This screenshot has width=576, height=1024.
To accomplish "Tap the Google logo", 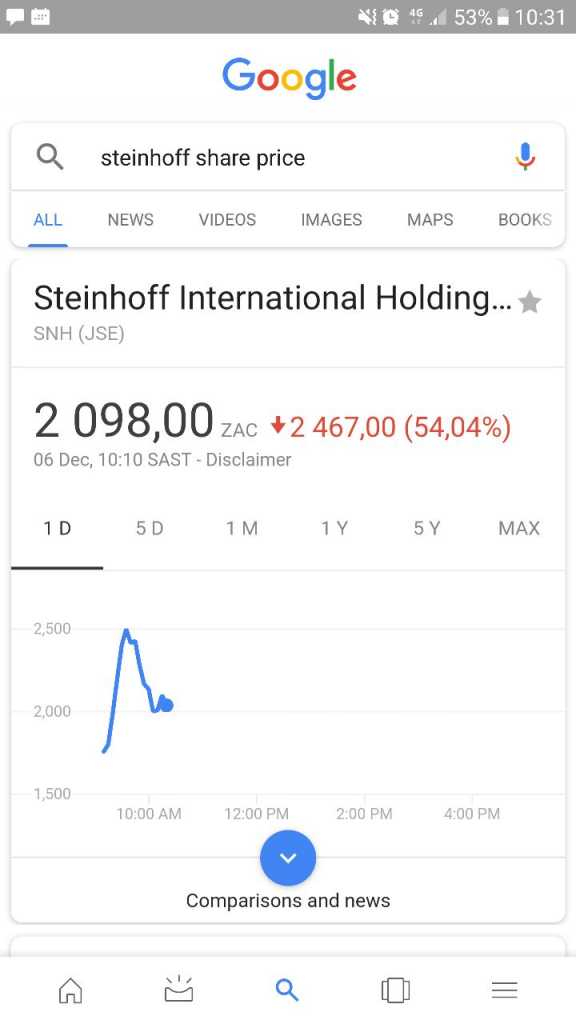I will 289,78.
